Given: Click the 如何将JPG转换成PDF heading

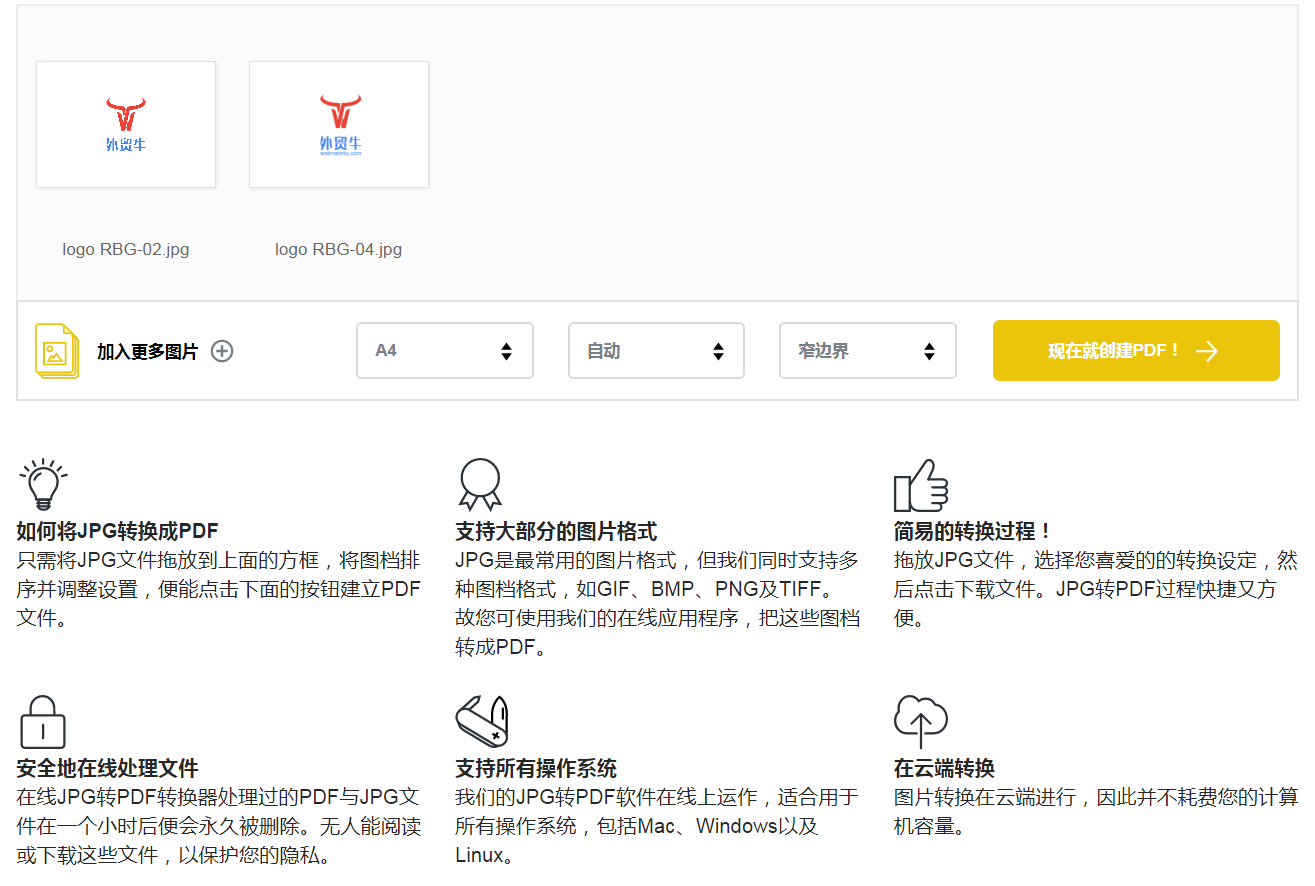Looking at the screenshot, I should [x=117, y=531].
